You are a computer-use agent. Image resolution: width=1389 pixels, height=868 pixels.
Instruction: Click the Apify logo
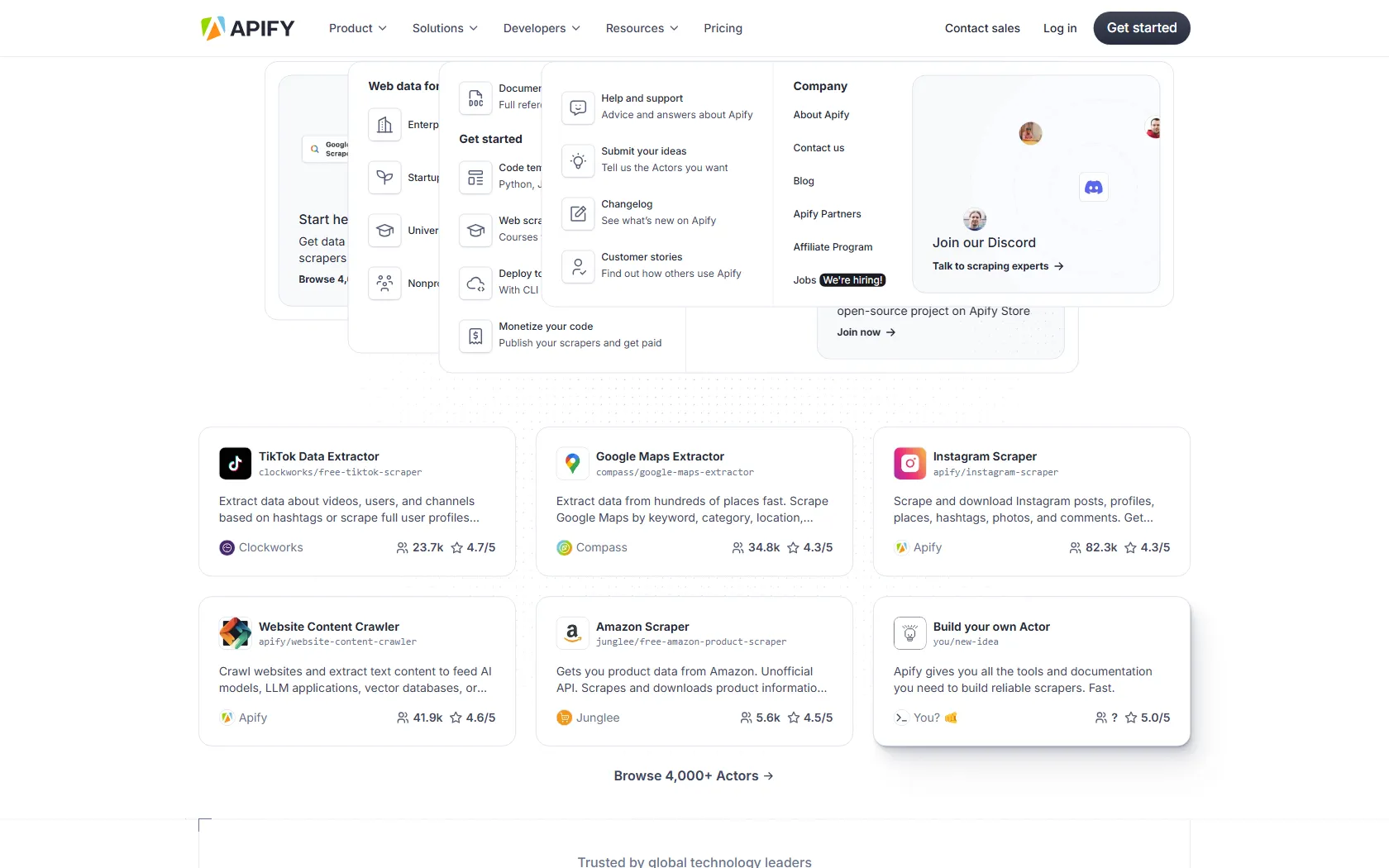tap(247, 28)
